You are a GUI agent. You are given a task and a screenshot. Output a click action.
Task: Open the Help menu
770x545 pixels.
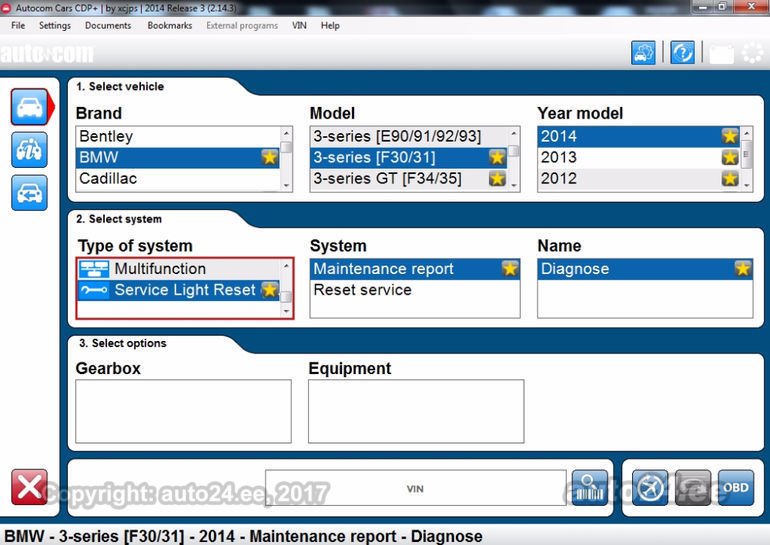[x=330, y=26]
